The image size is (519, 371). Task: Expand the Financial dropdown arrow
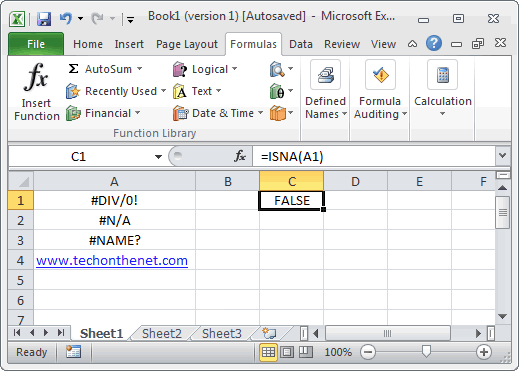click(137, 113)
